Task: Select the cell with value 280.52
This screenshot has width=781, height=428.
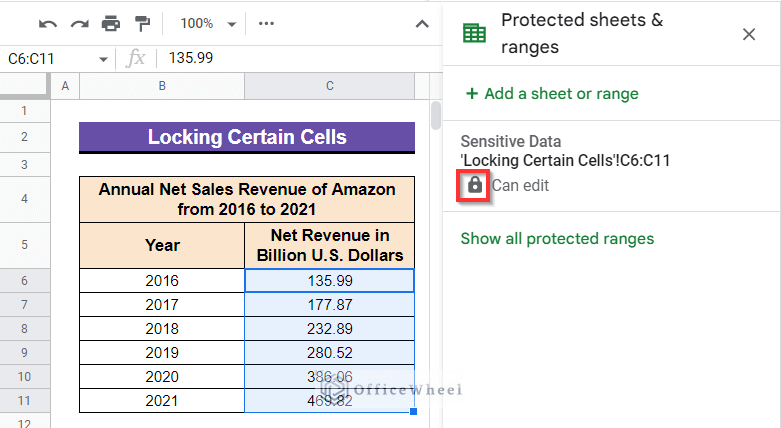Action: (329, 353)
